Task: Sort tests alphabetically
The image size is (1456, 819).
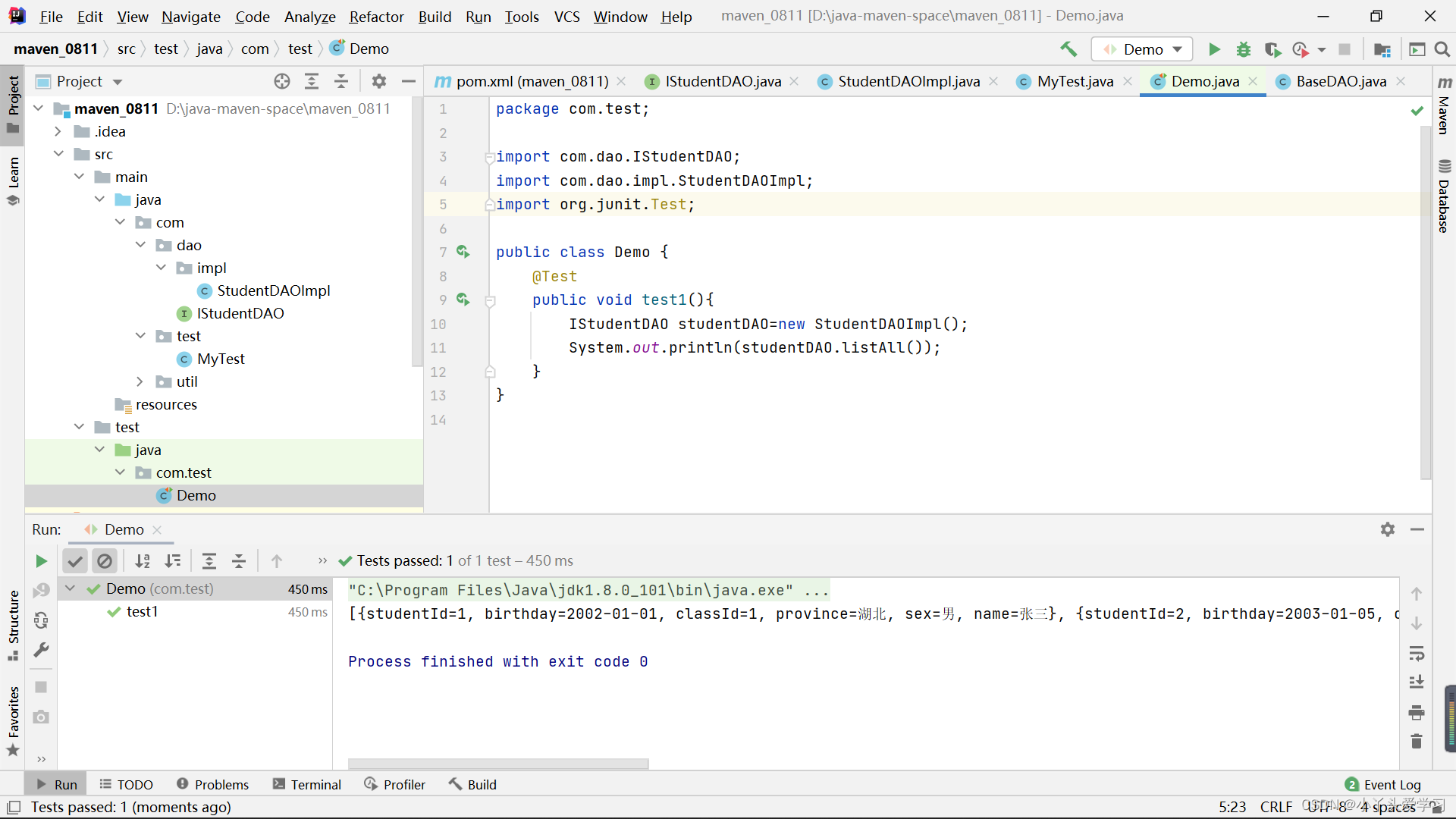Action: click(143, 561)
